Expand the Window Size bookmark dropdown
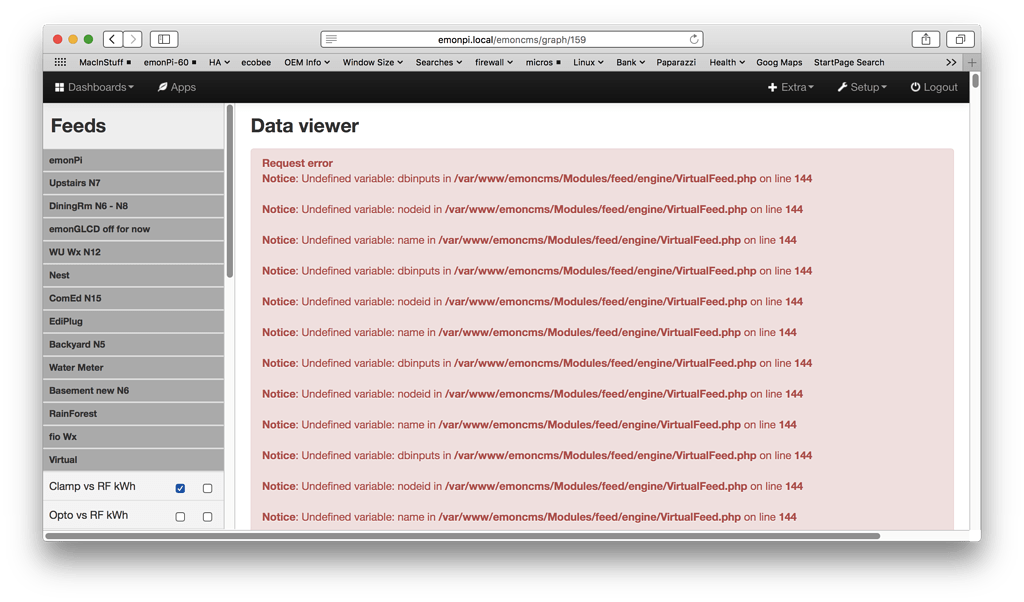 pyautogui.click(x=373, y=62)
